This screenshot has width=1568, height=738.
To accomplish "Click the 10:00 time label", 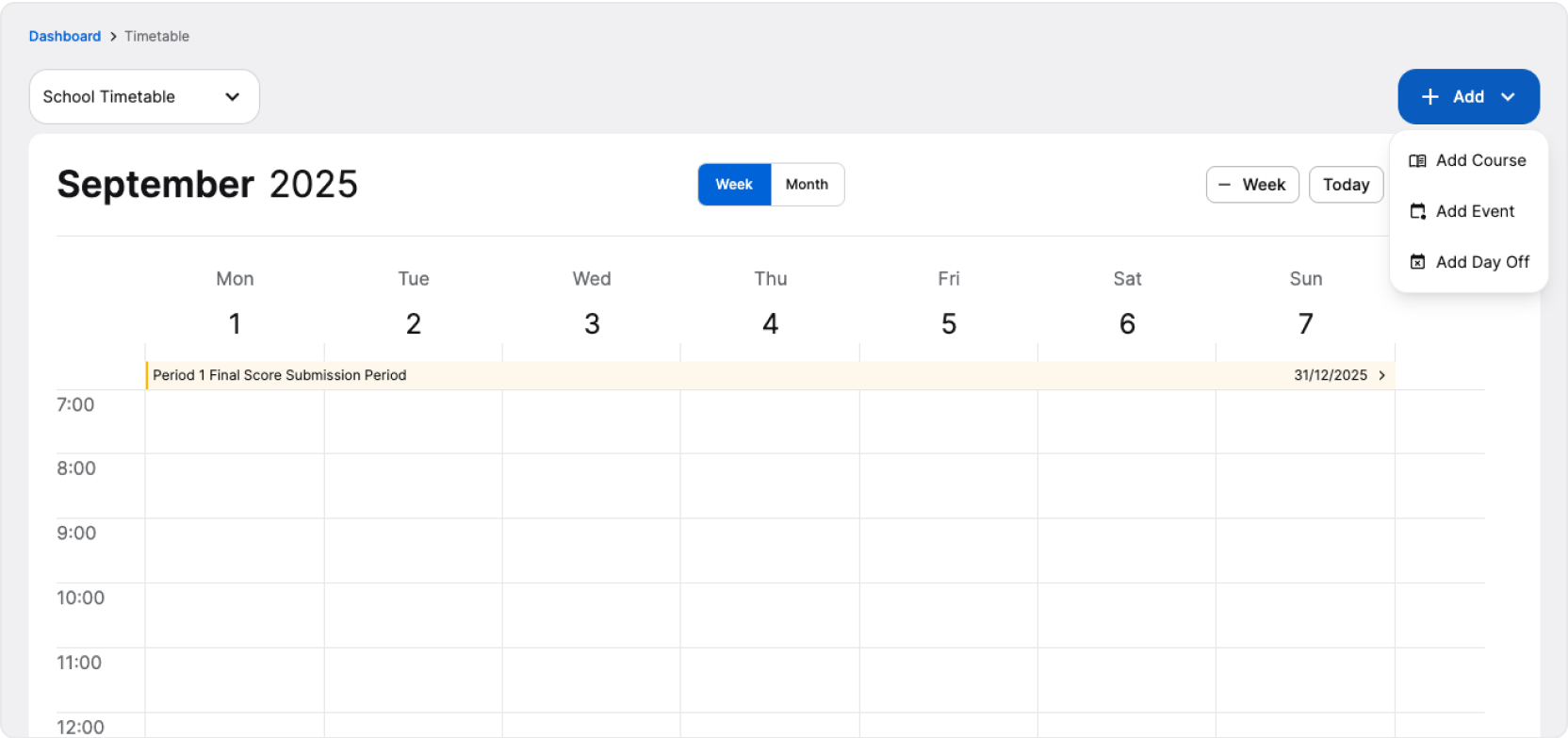I will point(80,598).
